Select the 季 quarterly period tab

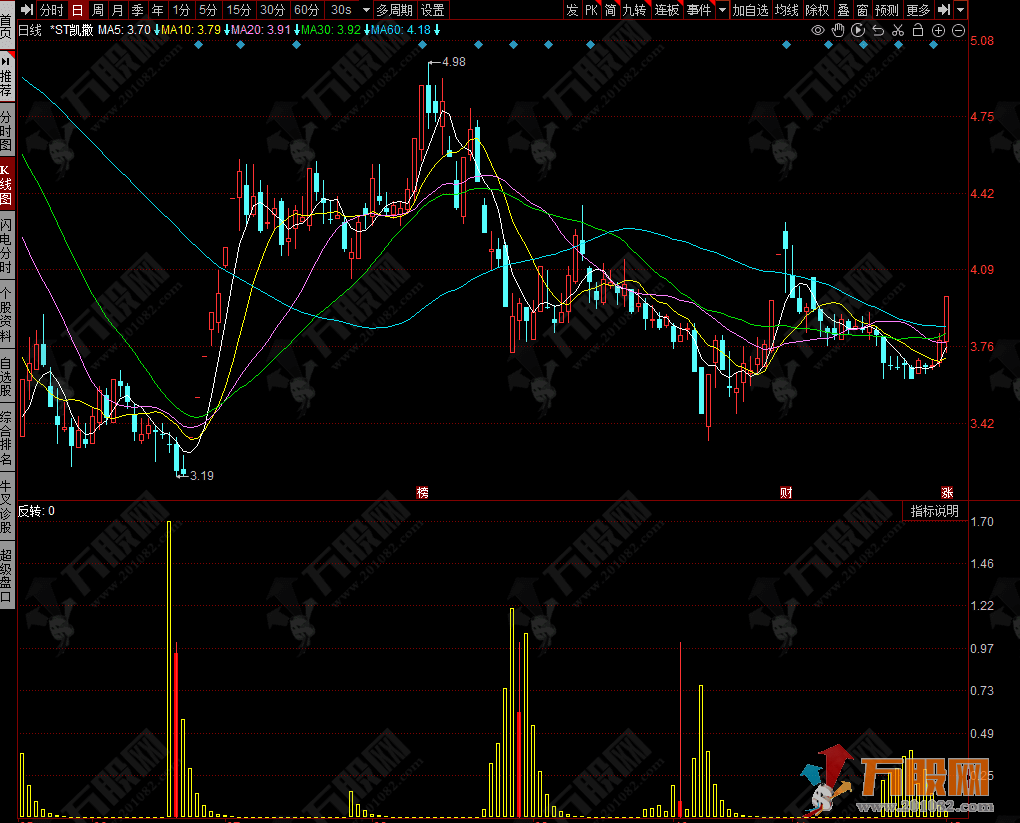click(137, 10)
